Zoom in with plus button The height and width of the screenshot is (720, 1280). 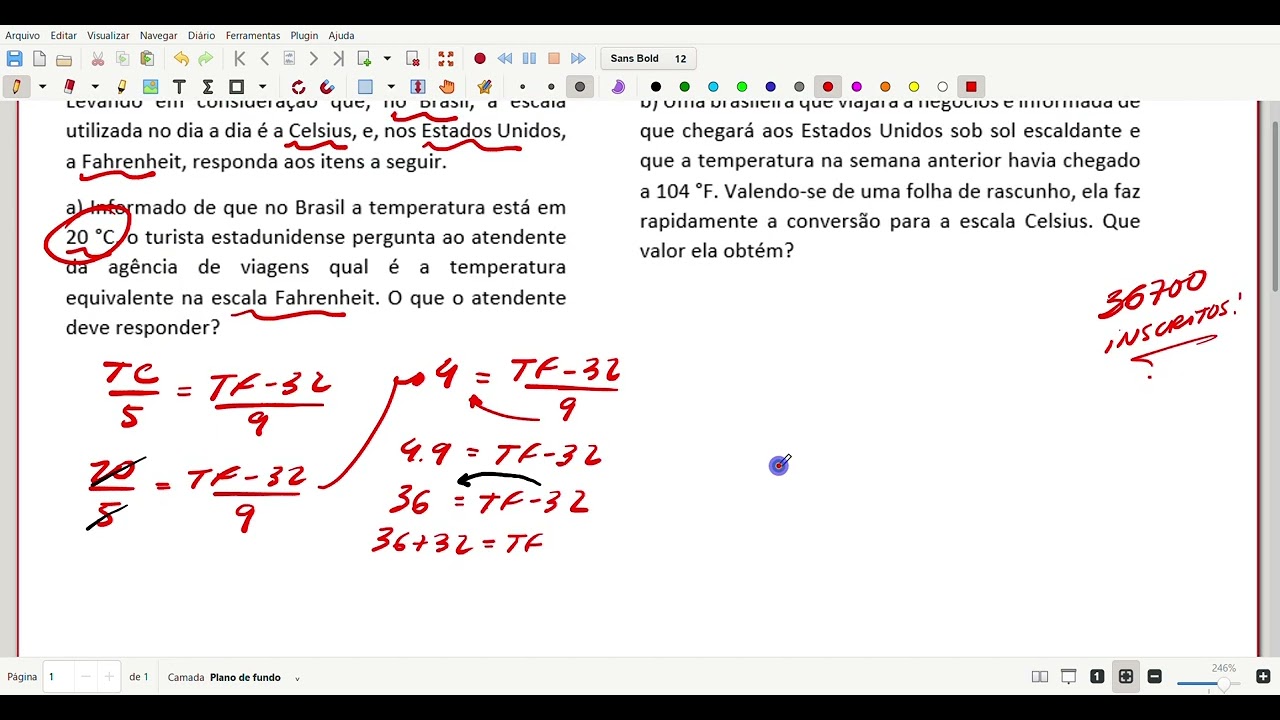[x=1263, y=677]
